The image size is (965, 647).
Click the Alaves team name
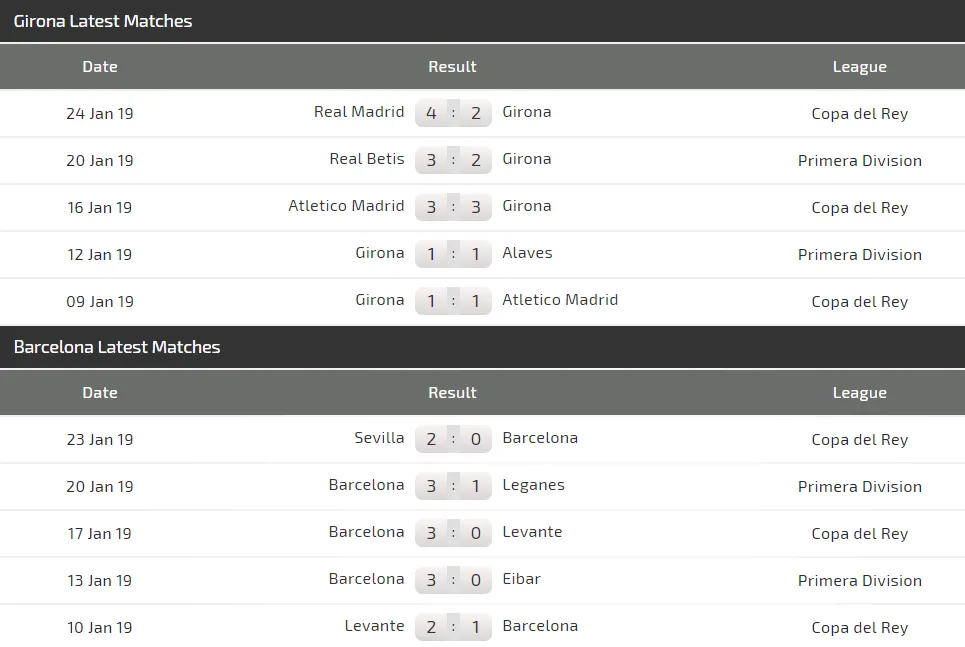(x=527, y=253)
